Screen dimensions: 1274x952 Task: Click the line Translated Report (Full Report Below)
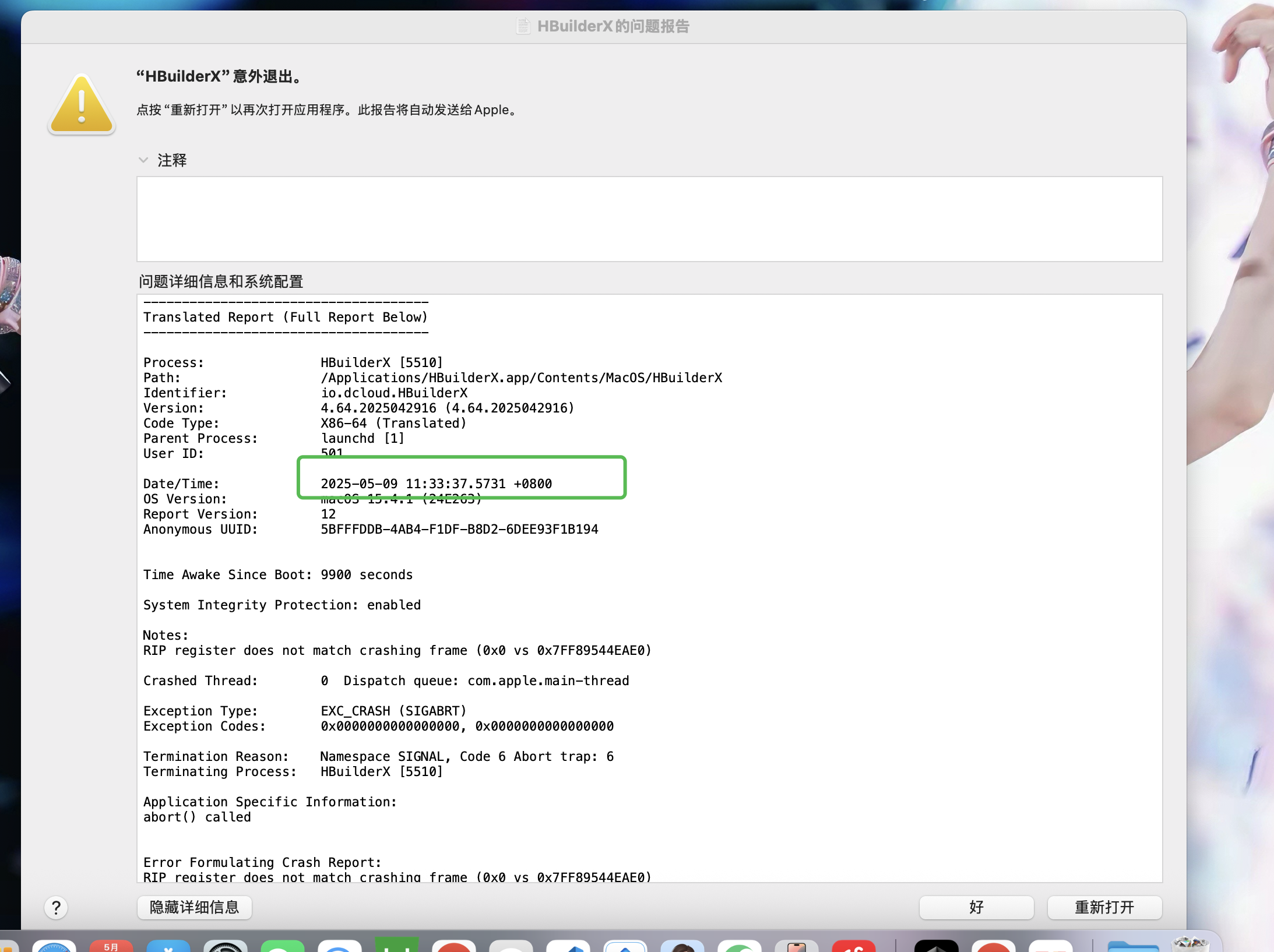click(286, 317)
